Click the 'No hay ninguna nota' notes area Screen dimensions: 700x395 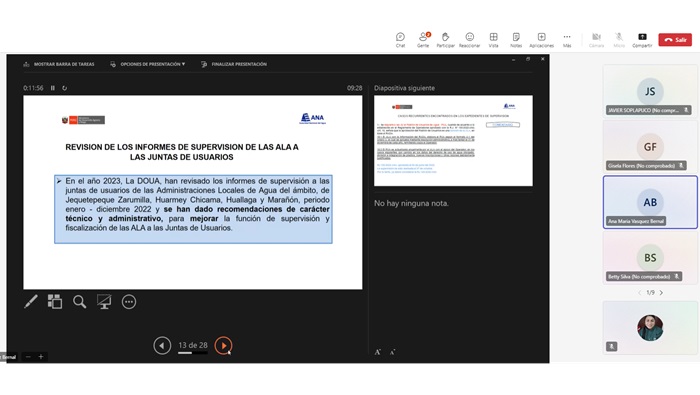coord(411,203)
